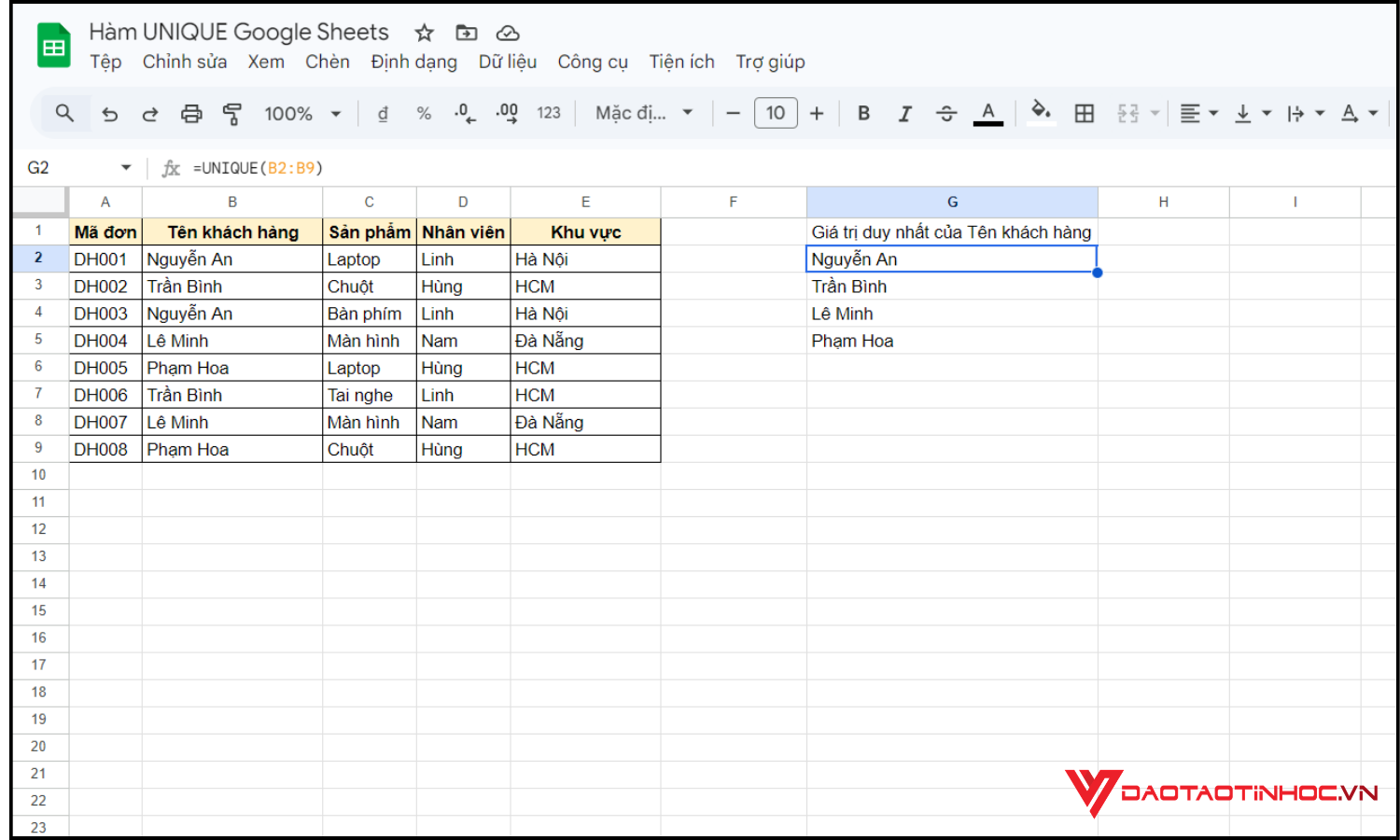The height and width of the screenshot is (840, 1400).
Task: Print the spreadsheet
Action: (x=191, y=113)
